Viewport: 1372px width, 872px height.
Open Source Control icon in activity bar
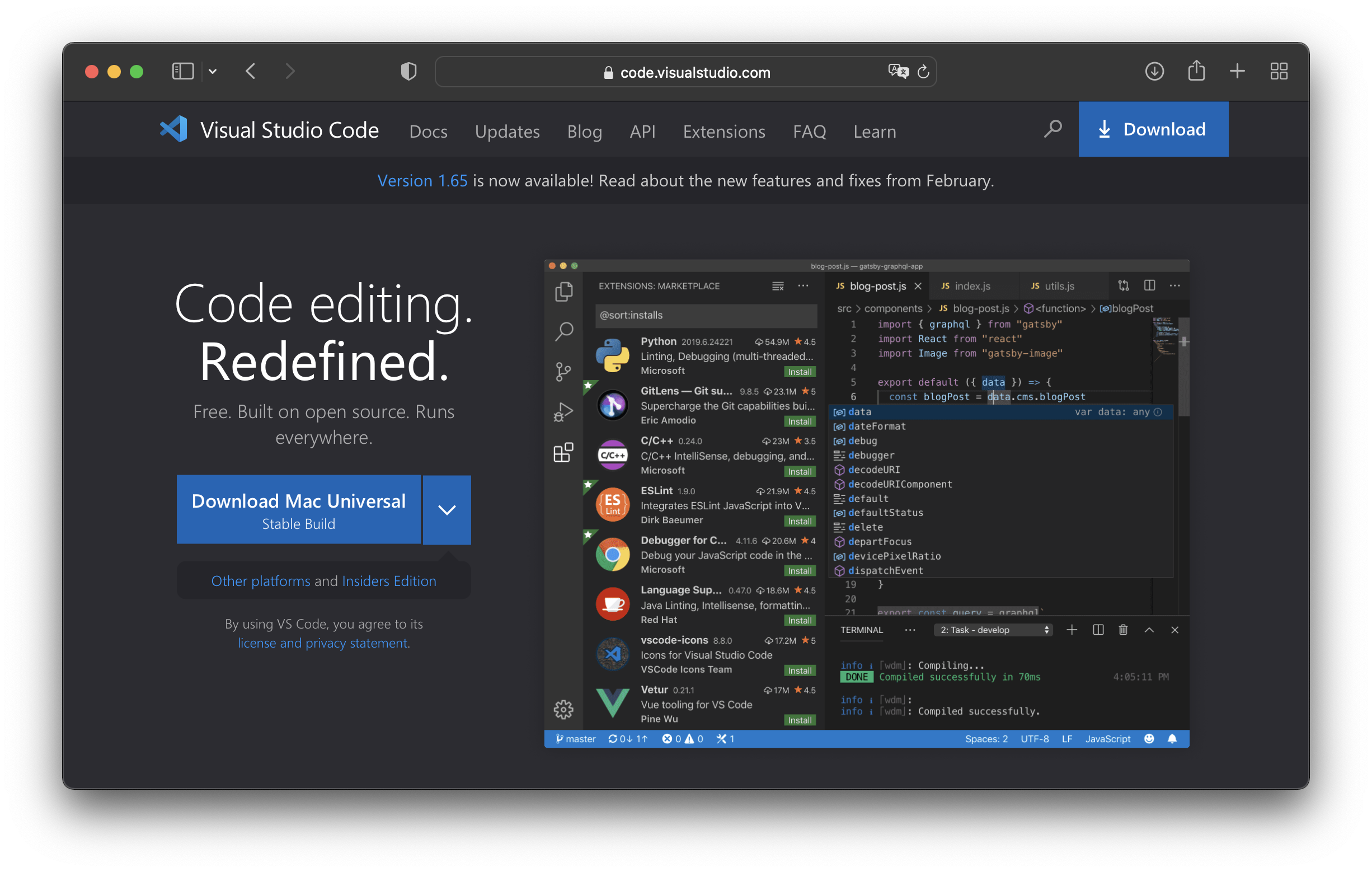pyautogui.click(x=563, y=372)
